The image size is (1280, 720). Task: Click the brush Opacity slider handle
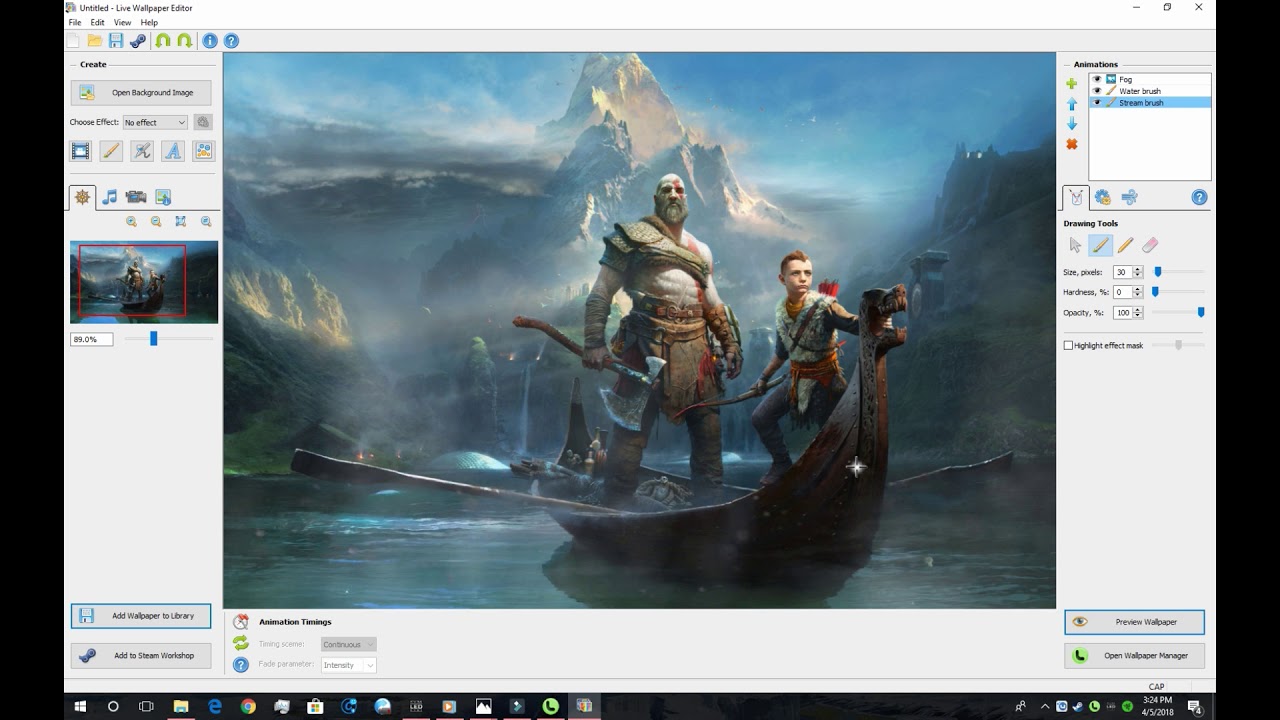1201,313
